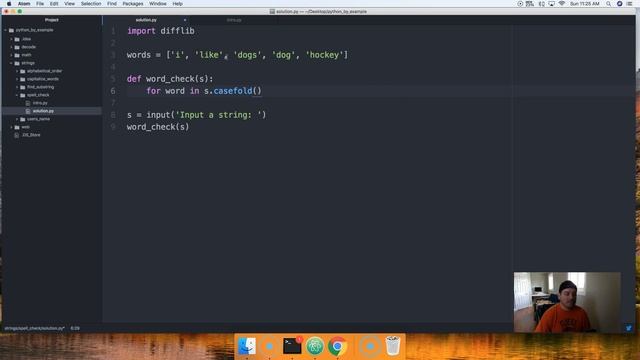Open Spotlight search in the menu bar

click(x=608, y=4)
